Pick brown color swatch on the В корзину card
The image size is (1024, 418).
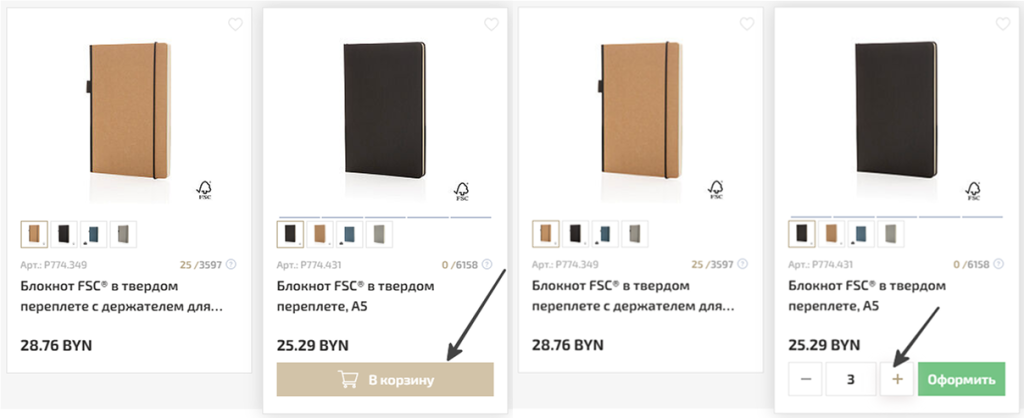pos(320,234)
